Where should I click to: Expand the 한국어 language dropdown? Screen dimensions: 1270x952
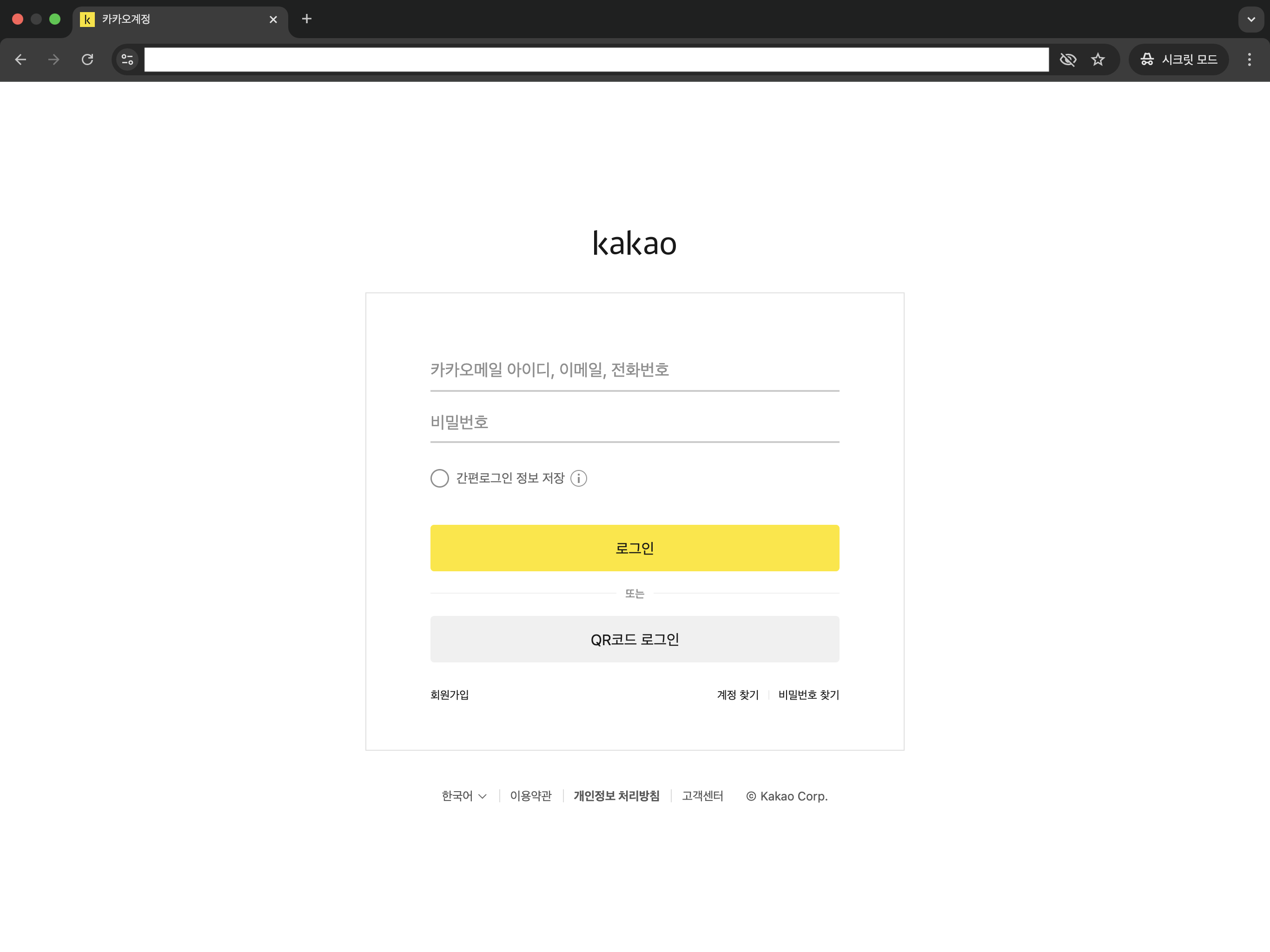click(x=464, y=796)
